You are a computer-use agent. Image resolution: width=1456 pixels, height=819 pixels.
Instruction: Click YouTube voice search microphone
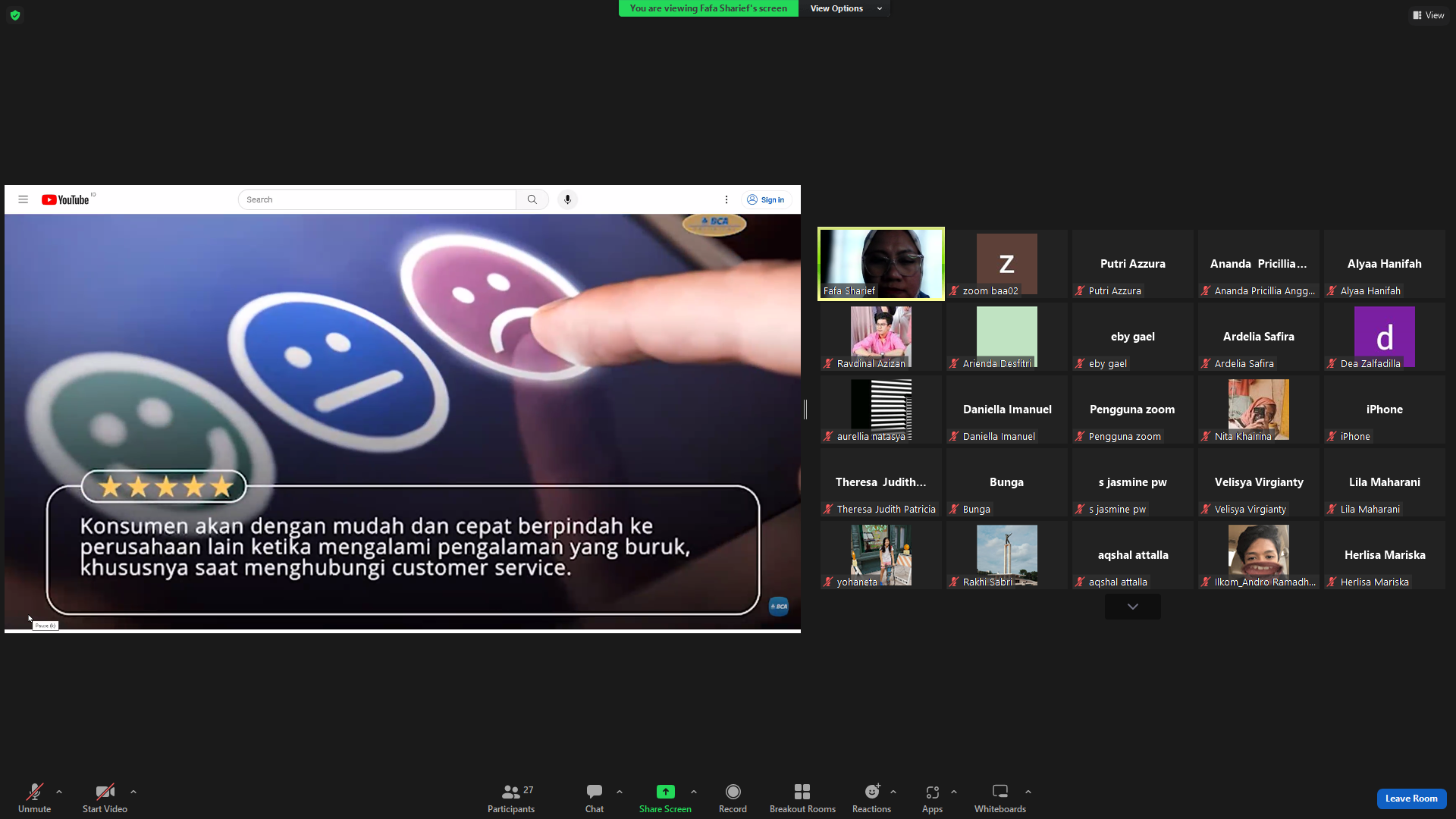pyautogui.click(x=567, y=199)
